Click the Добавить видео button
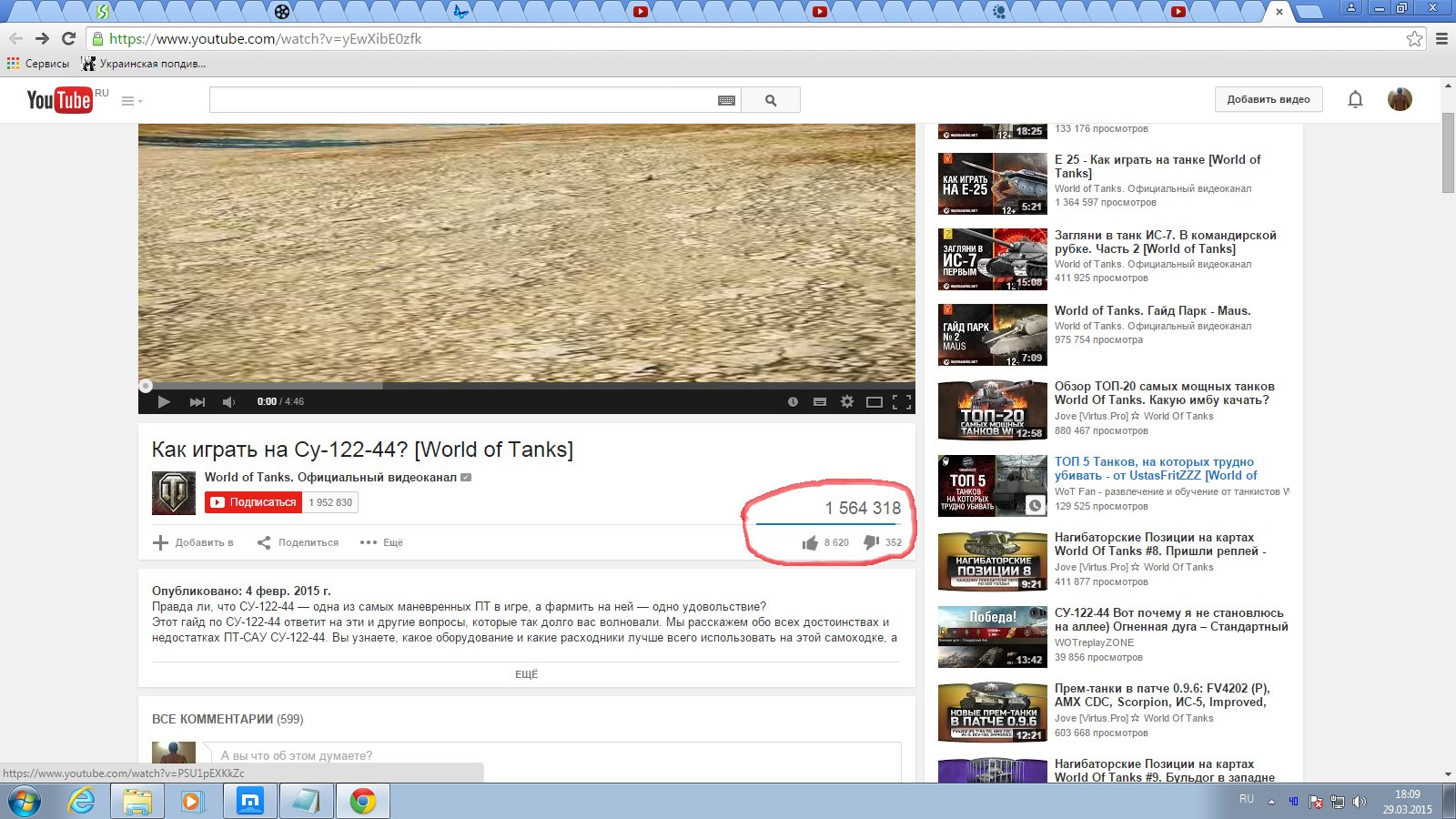 (1269, 99)
